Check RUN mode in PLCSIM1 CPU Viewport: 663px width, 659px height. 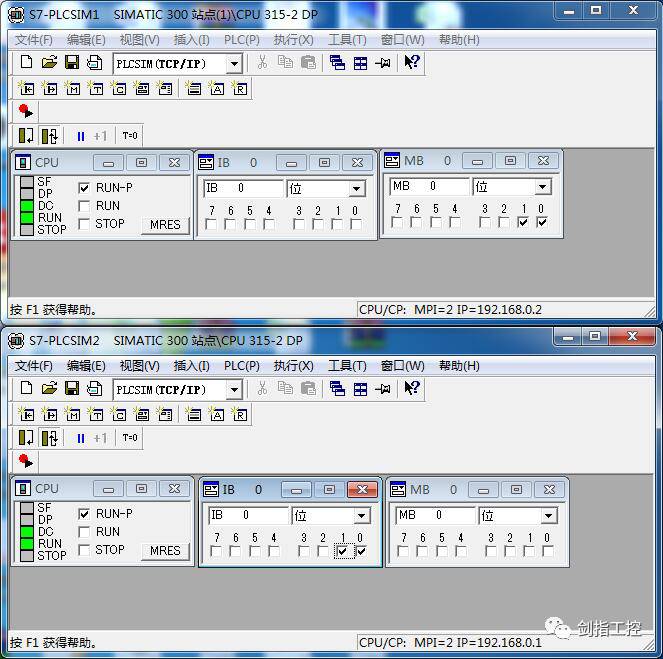[x=84, y=206]
